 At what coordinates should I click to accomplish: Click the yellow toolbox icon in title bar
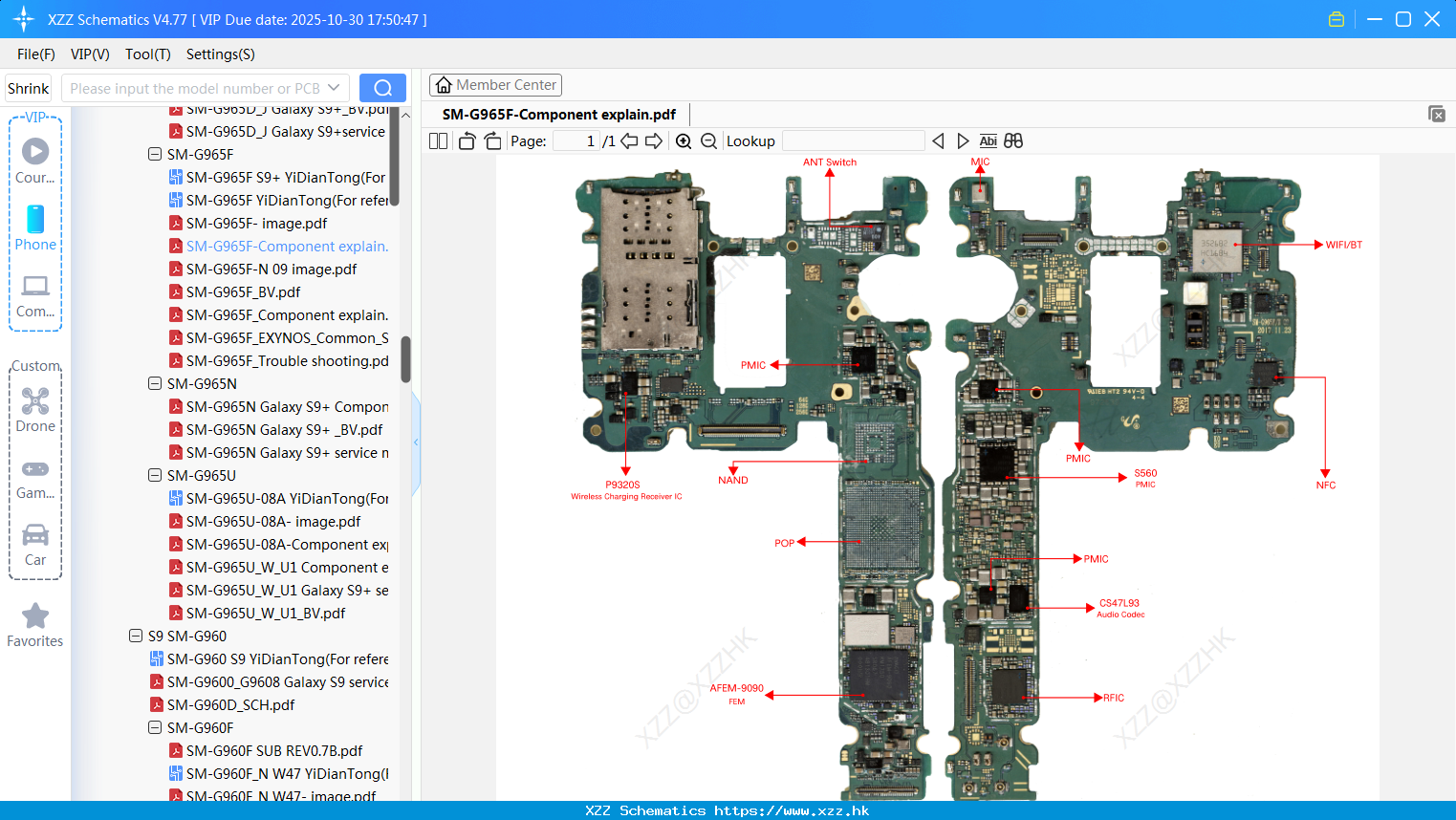pos(1336,19)
